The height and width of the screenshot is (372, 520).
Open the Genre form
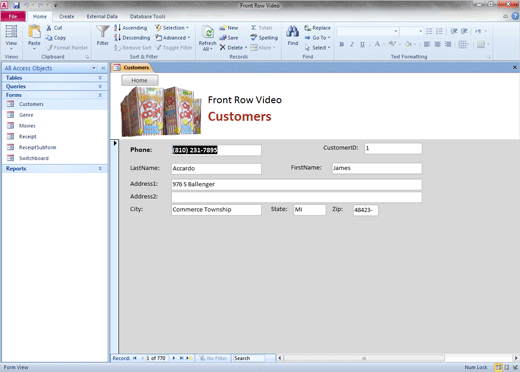pyautogui.click(x=26, y=115)
